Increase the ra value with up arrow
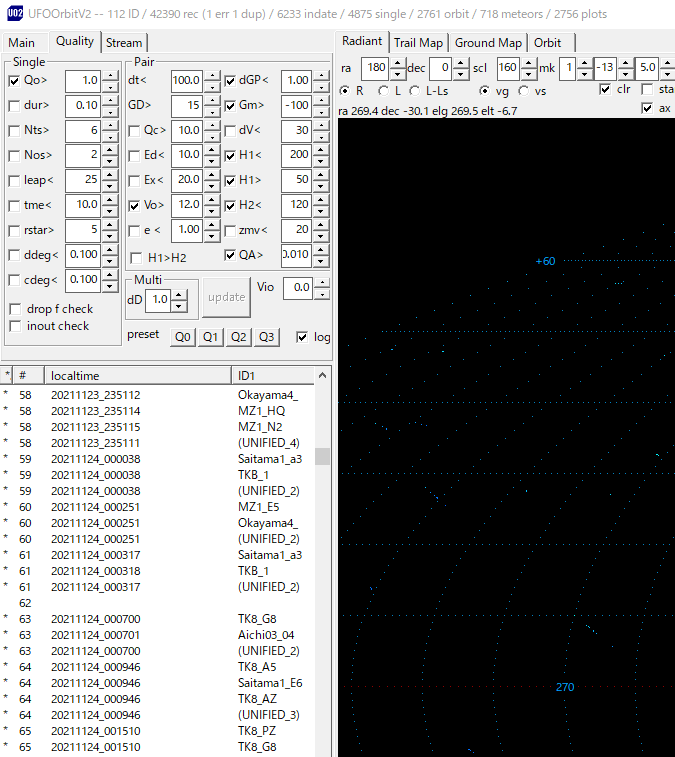675x757 pixels. click(x=397, y=63)
